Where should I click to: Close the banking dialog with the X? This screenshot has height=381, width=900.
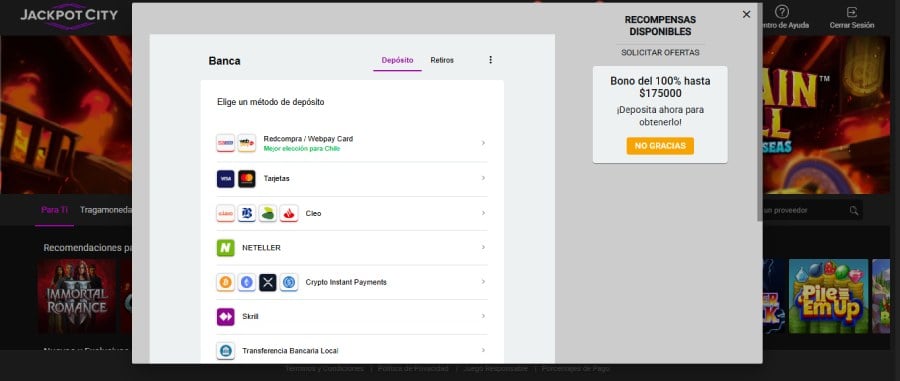(x=746, y=14)
